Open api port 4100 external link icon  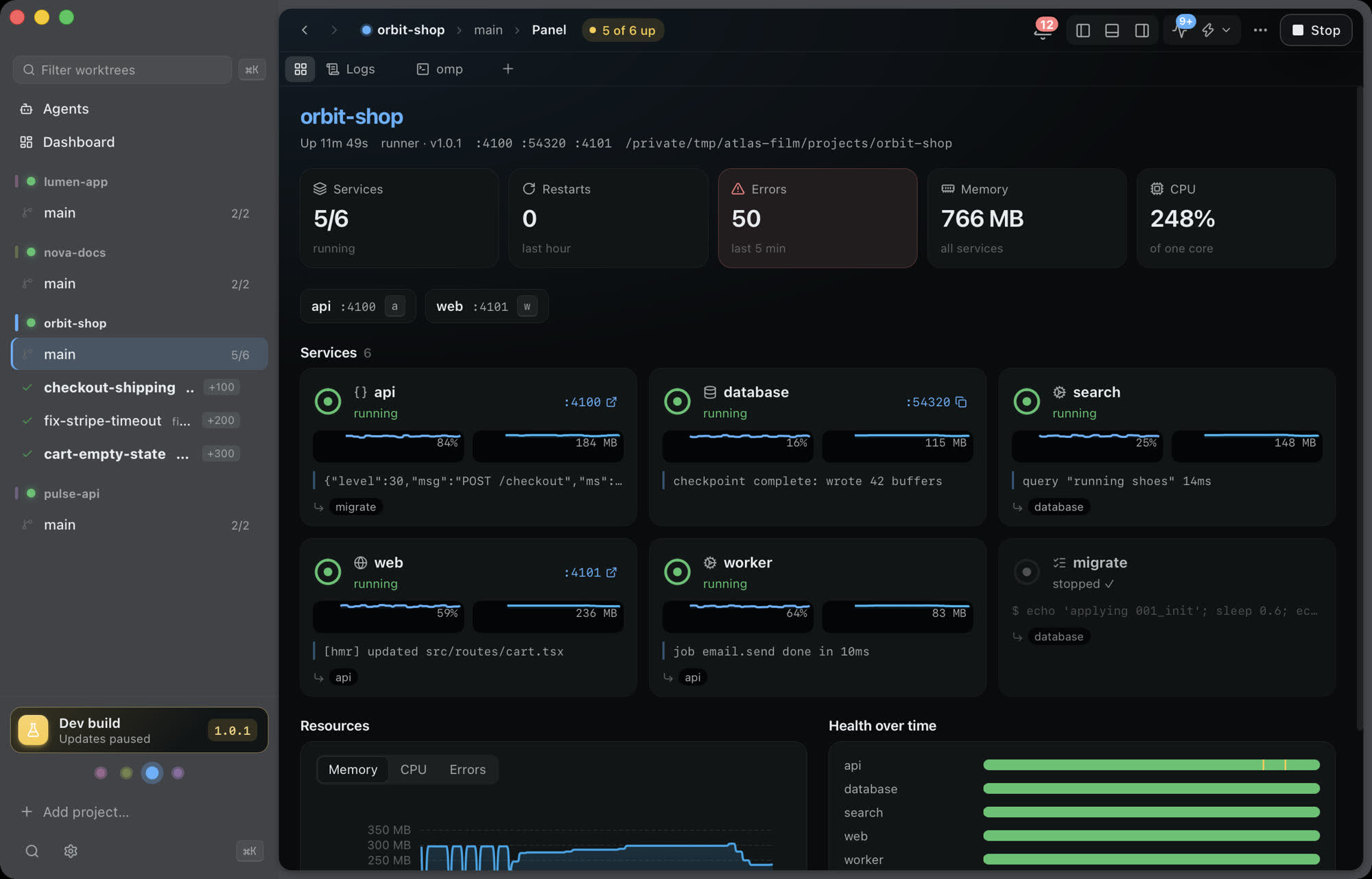coord(611,402)
